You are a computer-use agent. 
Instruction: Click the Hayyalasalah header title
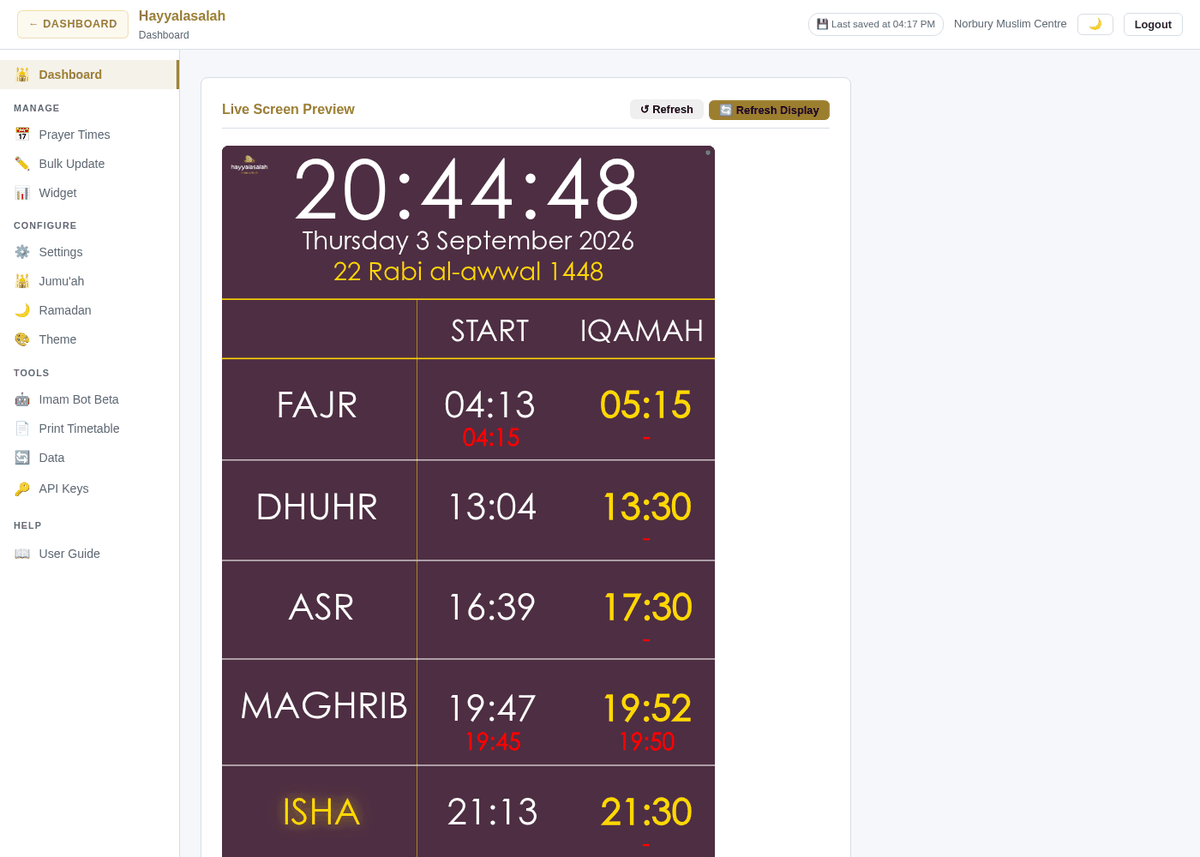pos(182,16)
